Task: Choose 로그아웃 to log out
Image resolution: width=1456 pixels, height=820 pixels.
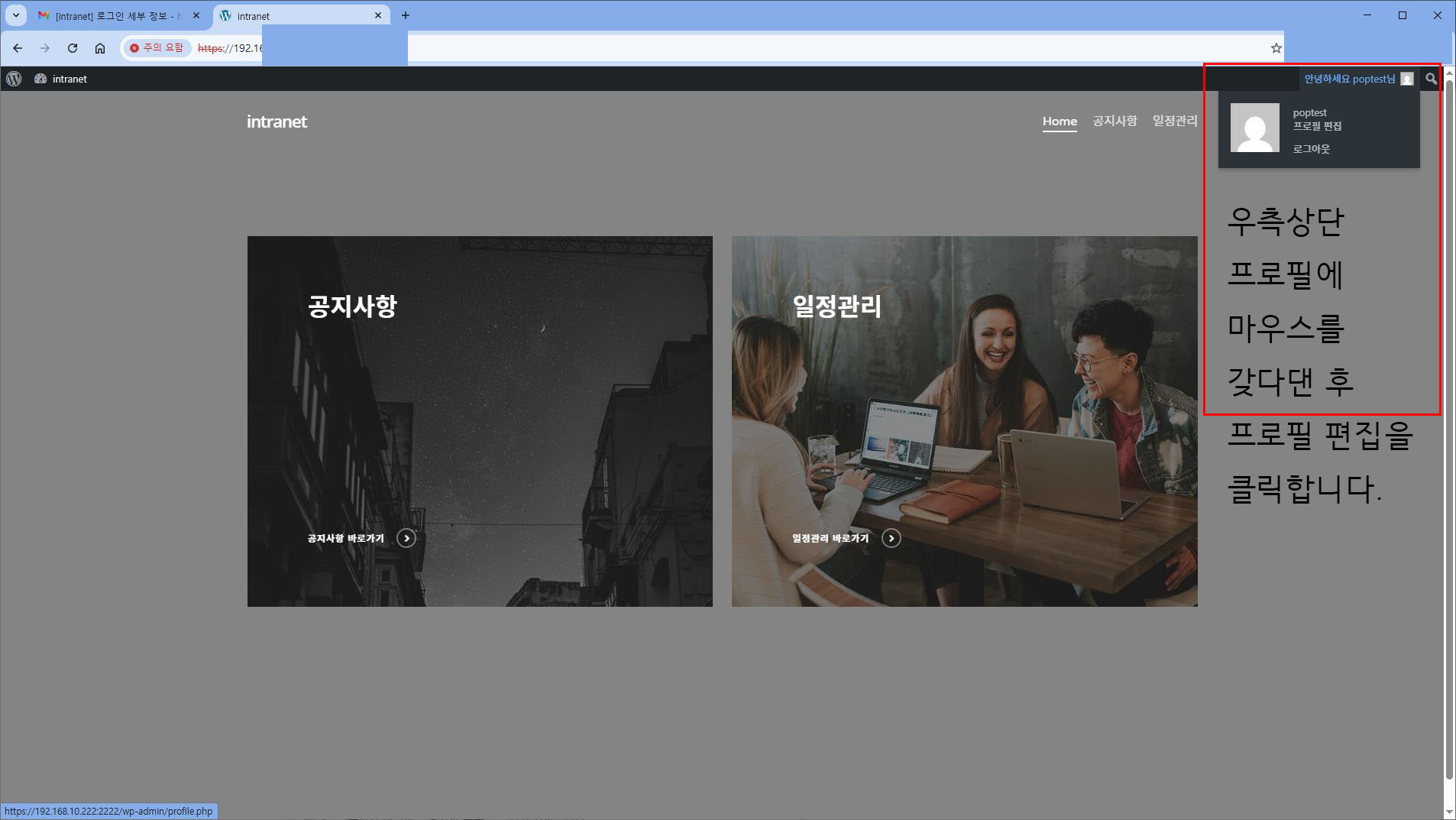Action: tap(1311, 149)
